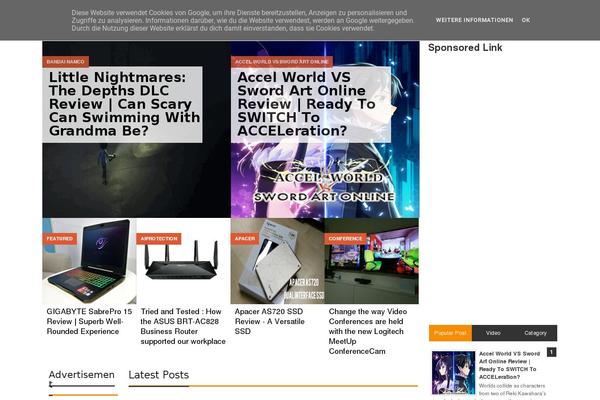600x400 pixels.
Task: Open sidebar popular post Accel World title
Action: tap(510, 365)
